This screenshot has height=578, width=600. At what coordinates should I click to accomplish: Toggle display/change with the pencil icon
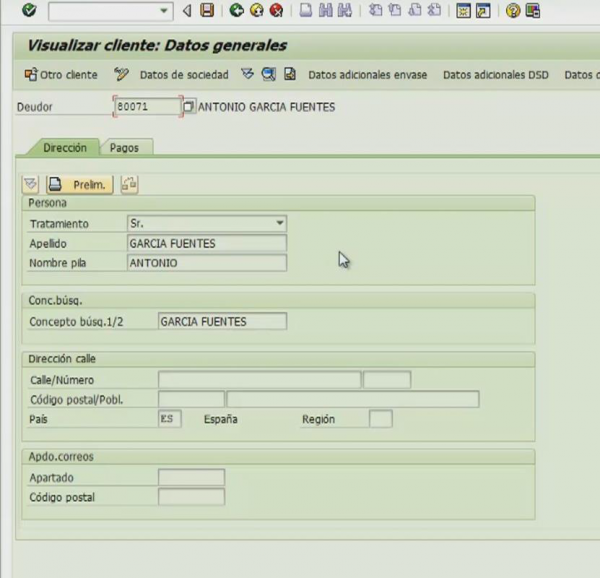click(121, 74)
